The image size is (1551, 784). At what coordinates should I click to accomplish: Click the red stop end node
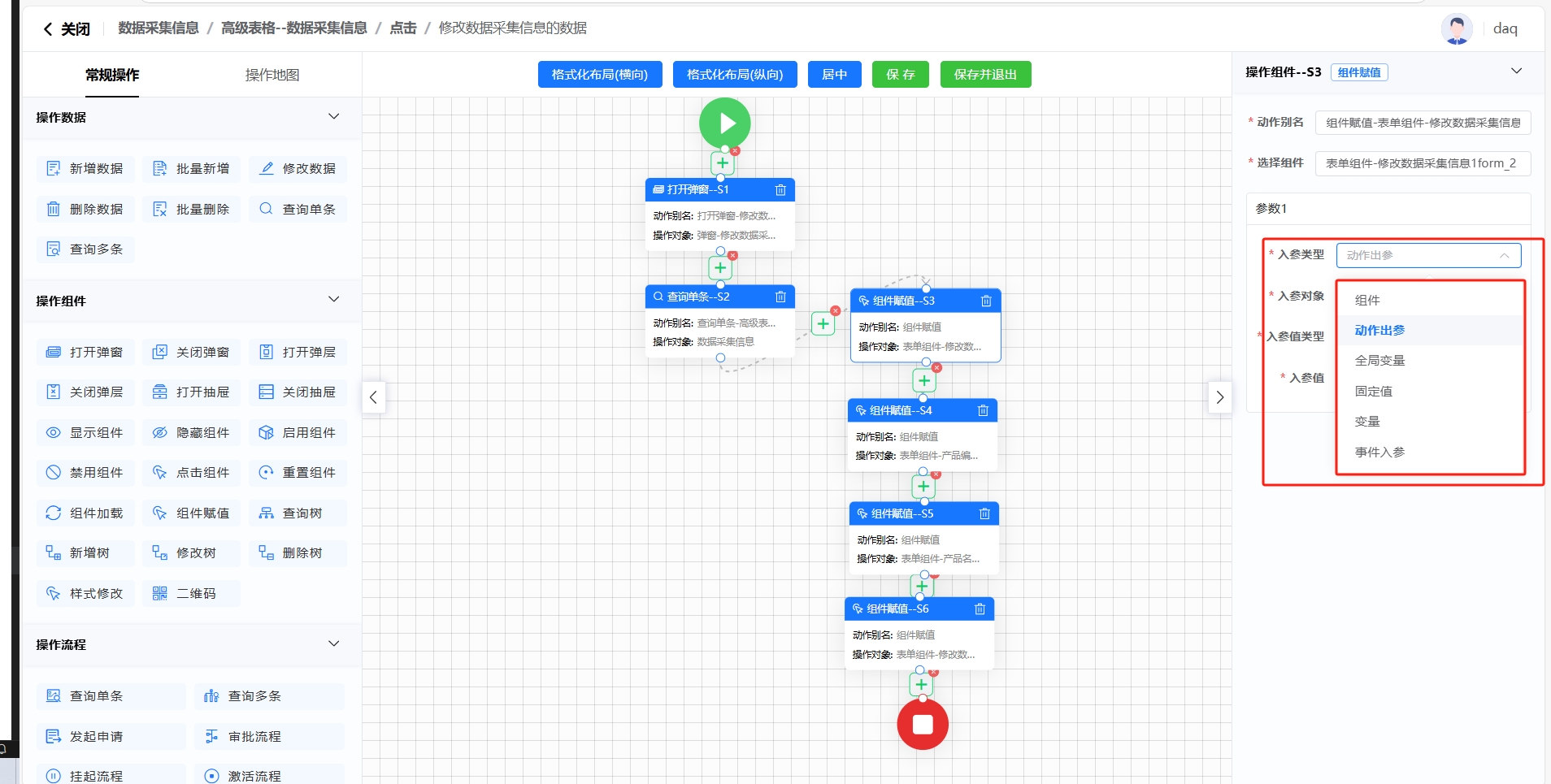point(922,724)
